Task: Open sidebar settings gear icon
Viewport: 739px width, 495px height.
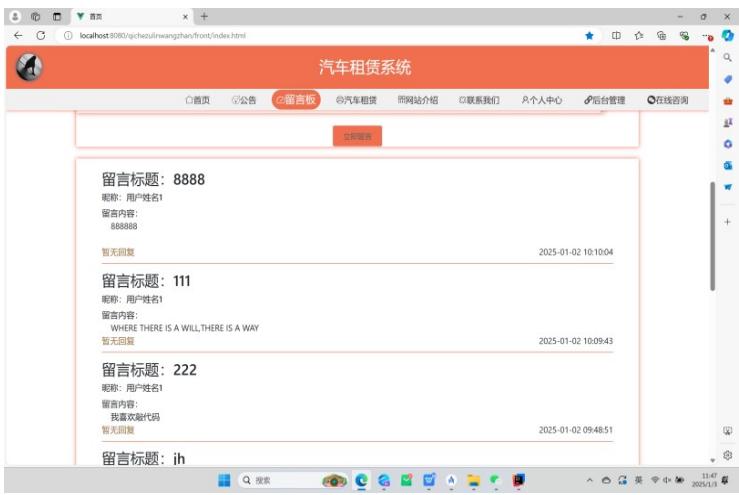Action: click(727, 454)
